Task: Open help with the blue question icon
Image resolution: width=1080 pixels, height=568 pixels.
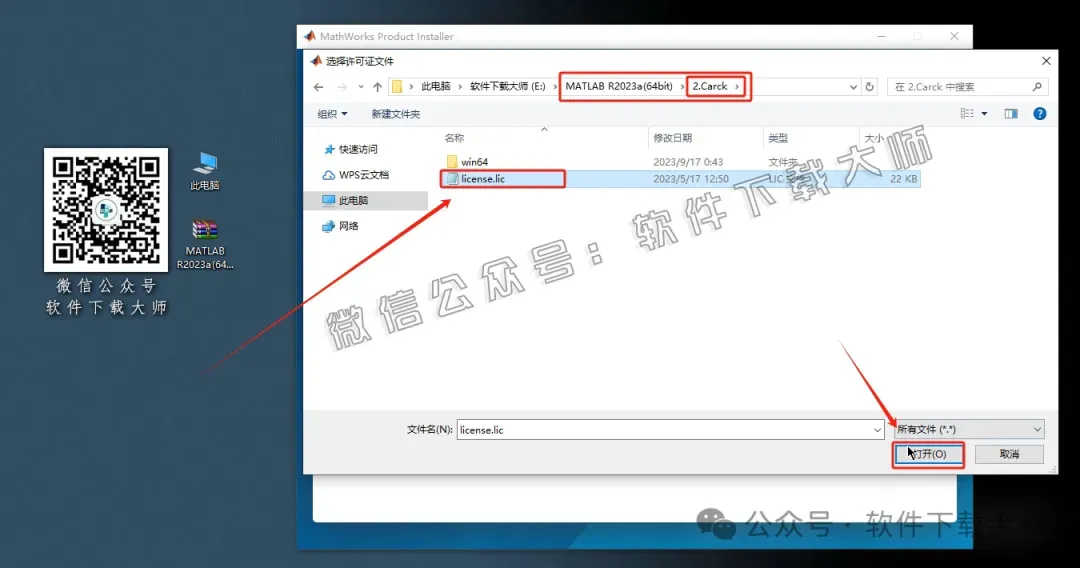Action: [1040, 114]
